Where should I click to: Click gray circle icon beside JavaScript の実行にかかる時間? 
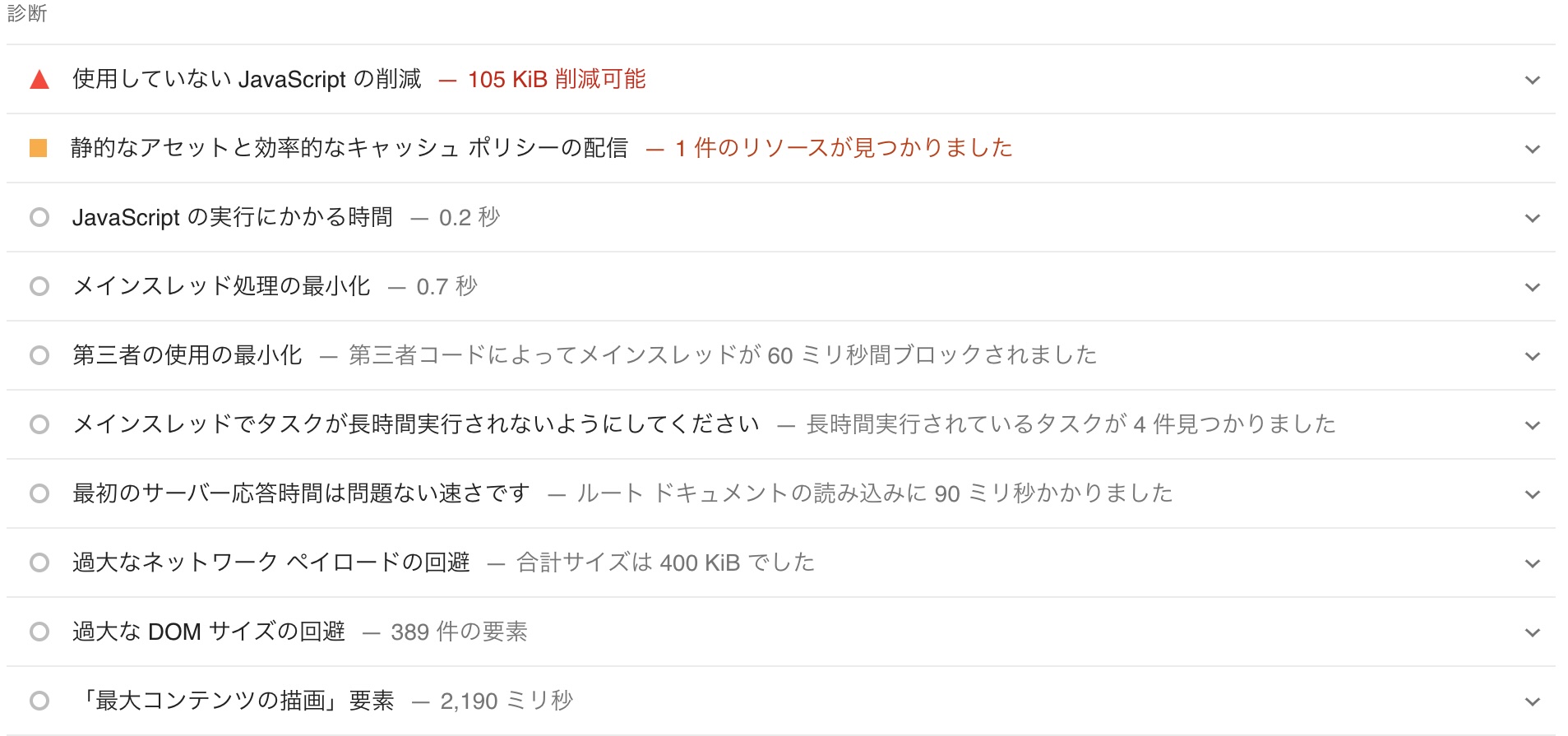click(x=39, y=217)
